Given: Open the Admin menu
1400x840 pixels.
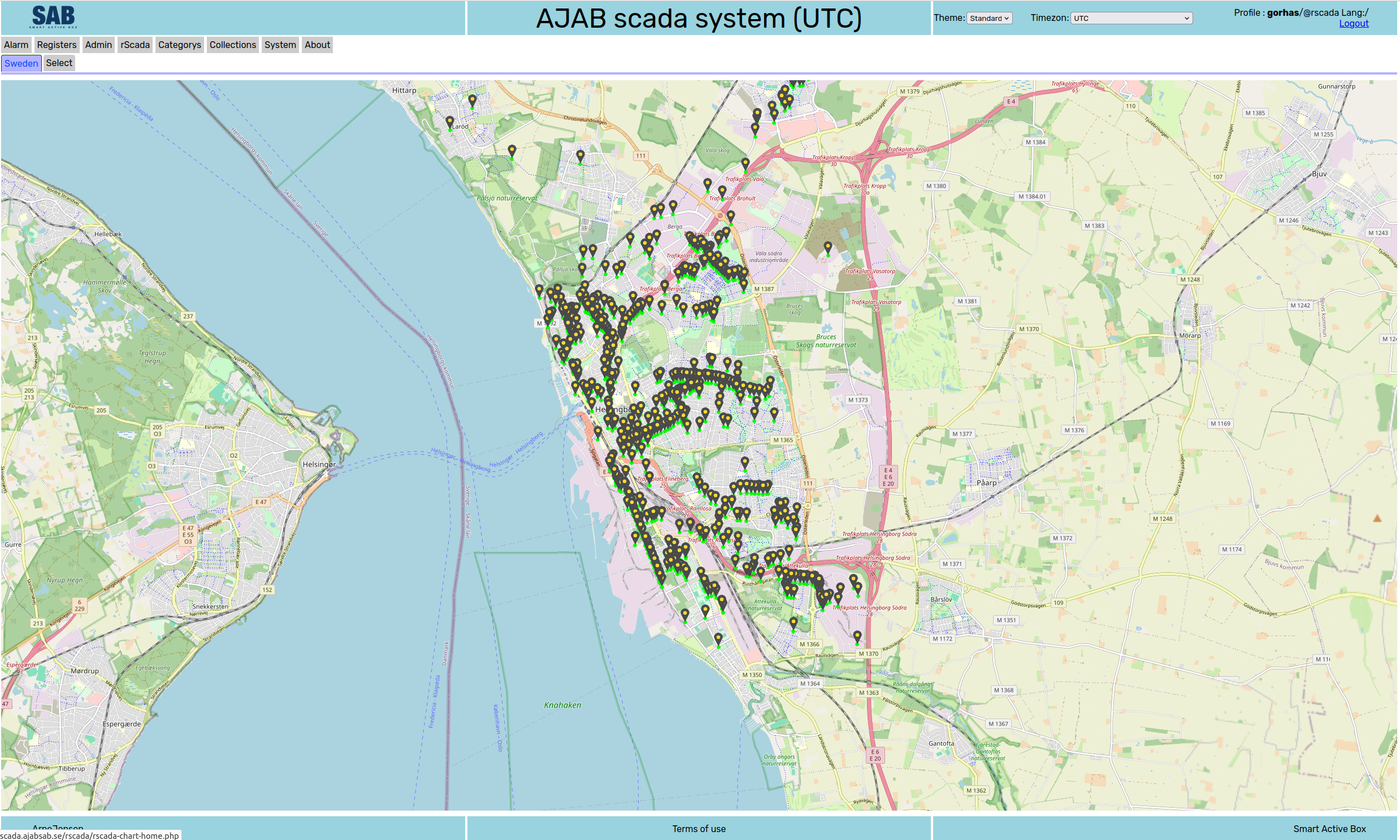Looking at the screenshot, I should click(x=98, y=45).
